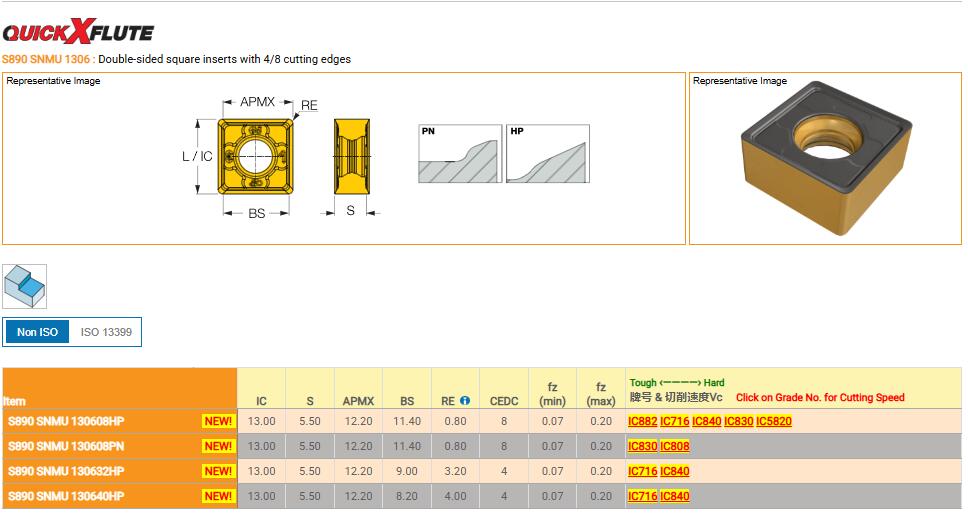Open item S890 SNMU 130632HP
This screenshot has width=968, height=521.
[x=66, y=471]
